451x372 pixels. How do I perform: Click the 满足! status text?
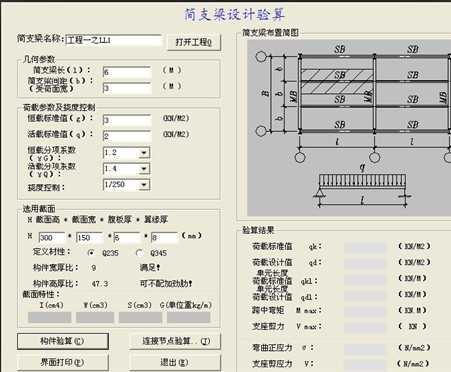(150, 267)
